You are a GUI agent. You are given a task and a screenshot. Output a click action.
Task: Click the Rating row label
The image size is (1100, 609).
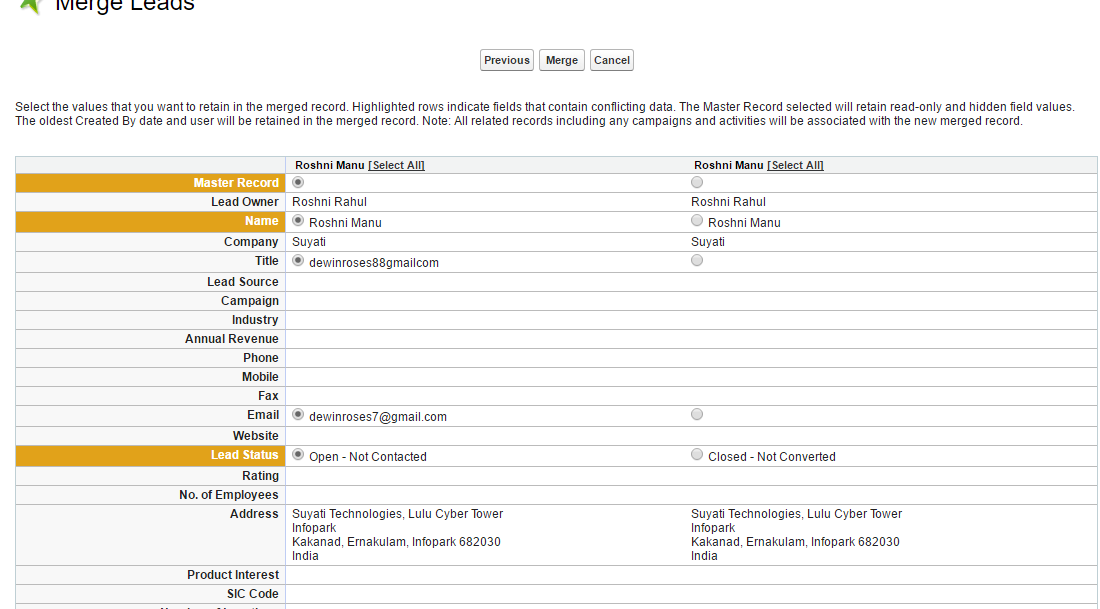(x=260, y=476)
